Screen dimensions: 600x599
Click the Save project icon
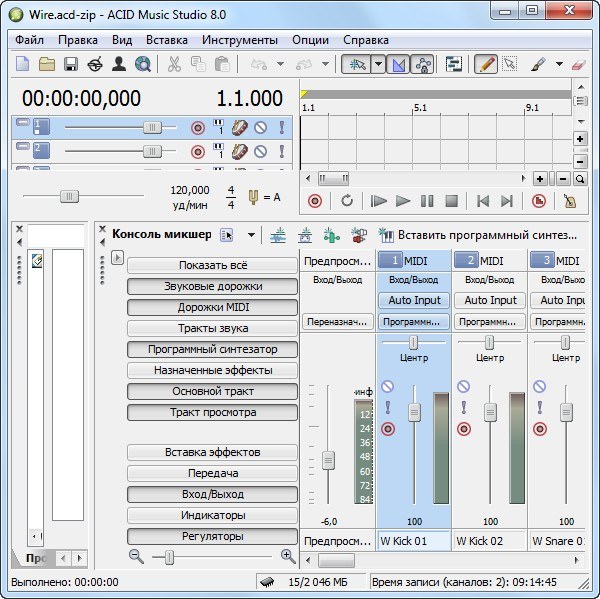(71, 64)
